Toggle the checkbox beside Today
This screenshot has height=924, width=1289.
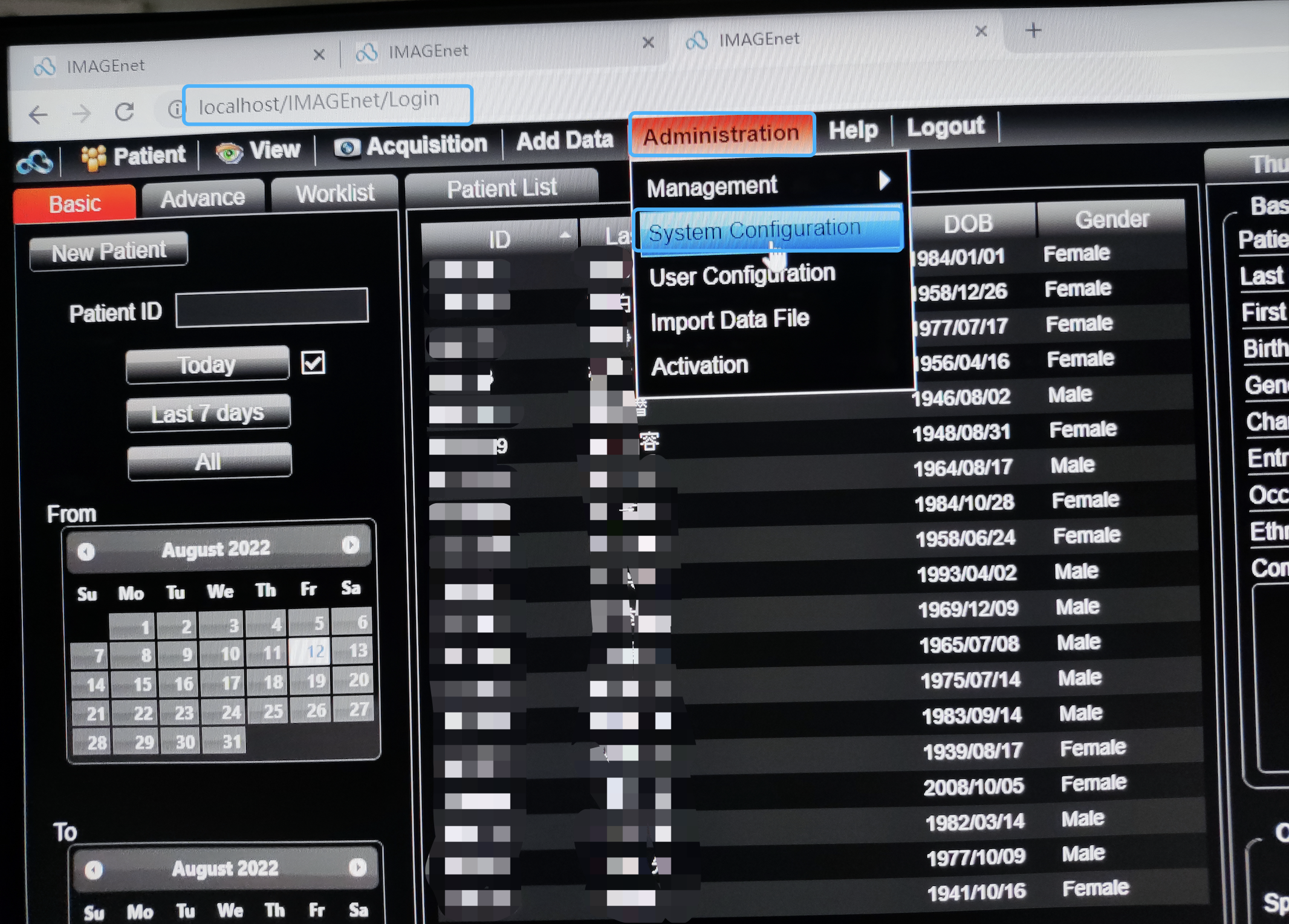click(x=313, y=363)
